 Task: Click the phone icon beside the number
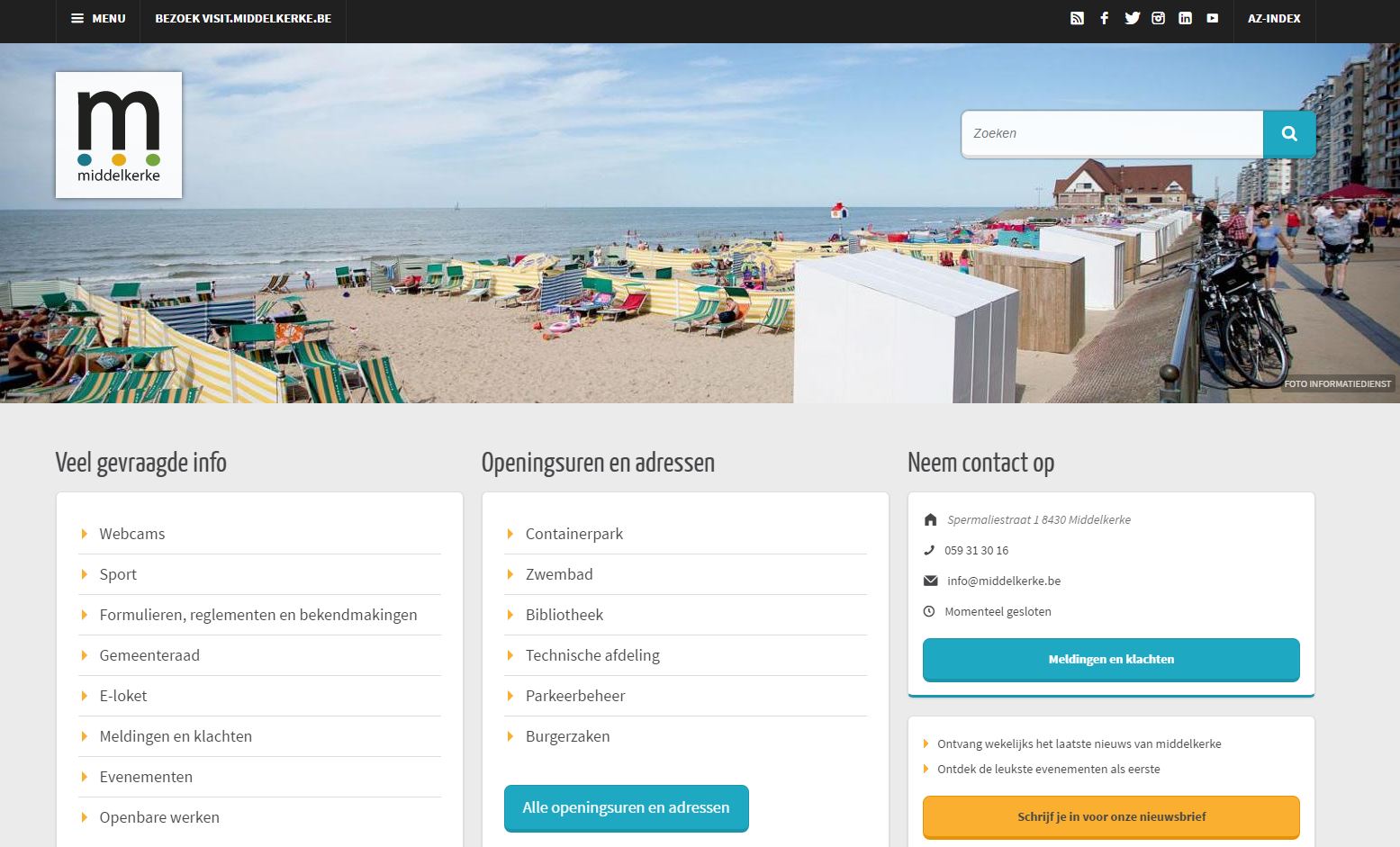point(929,550)
